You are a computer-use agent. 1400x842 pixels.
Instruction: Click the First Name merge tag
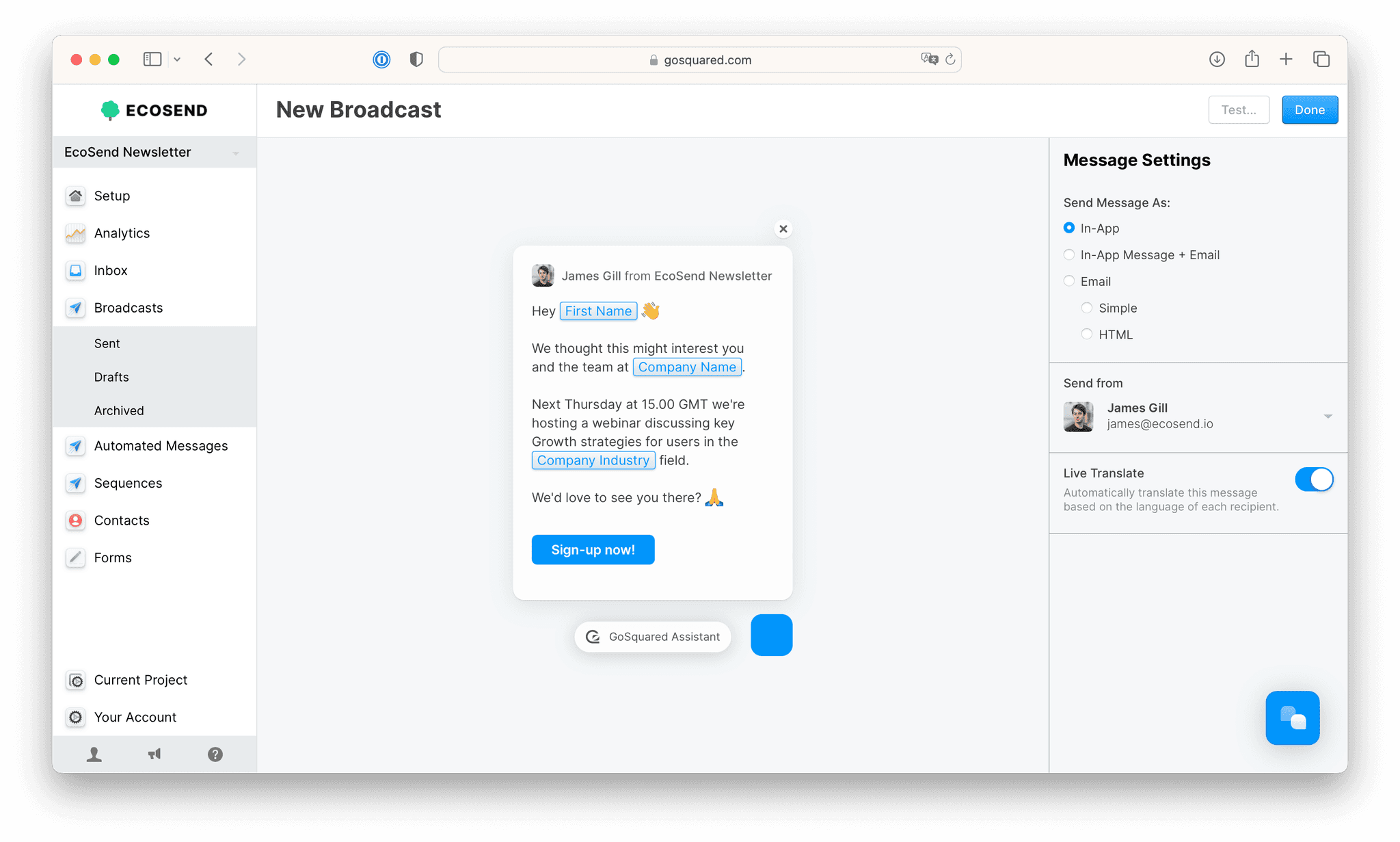tap(598, 311)
